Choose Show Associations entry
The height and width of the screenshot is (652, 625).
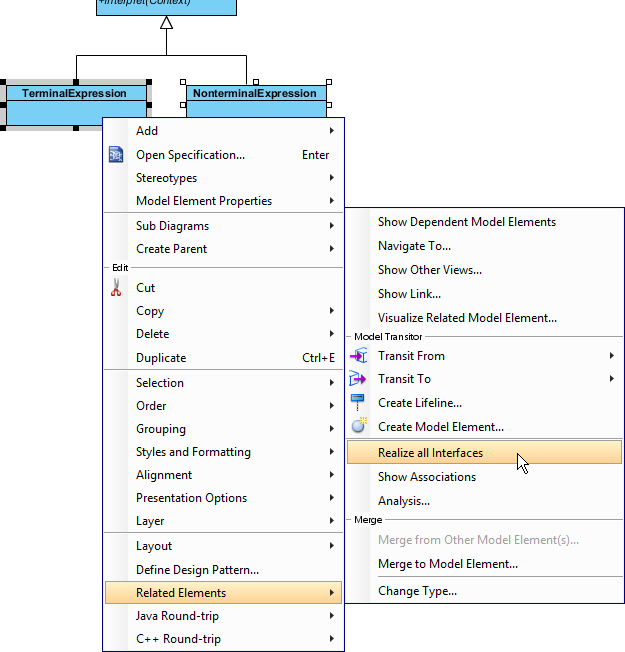tap(484, 477)
